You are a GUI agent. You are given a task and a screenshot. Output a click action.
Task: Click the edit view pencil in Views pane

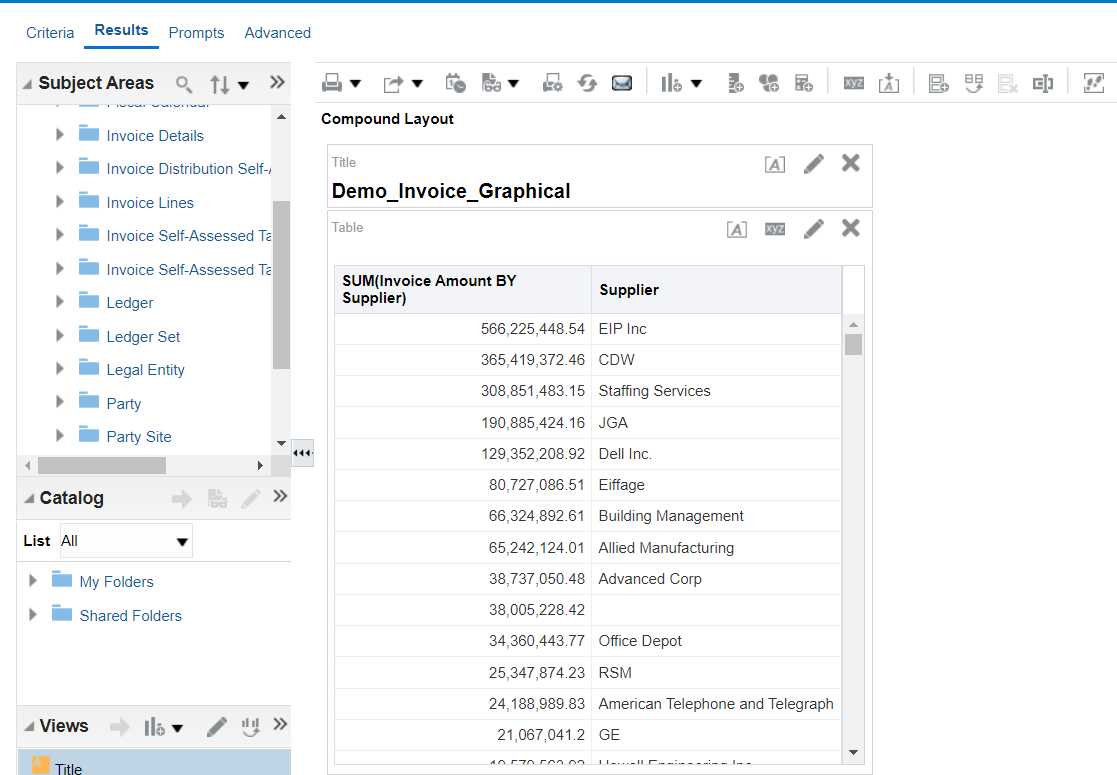click(217, 727)
